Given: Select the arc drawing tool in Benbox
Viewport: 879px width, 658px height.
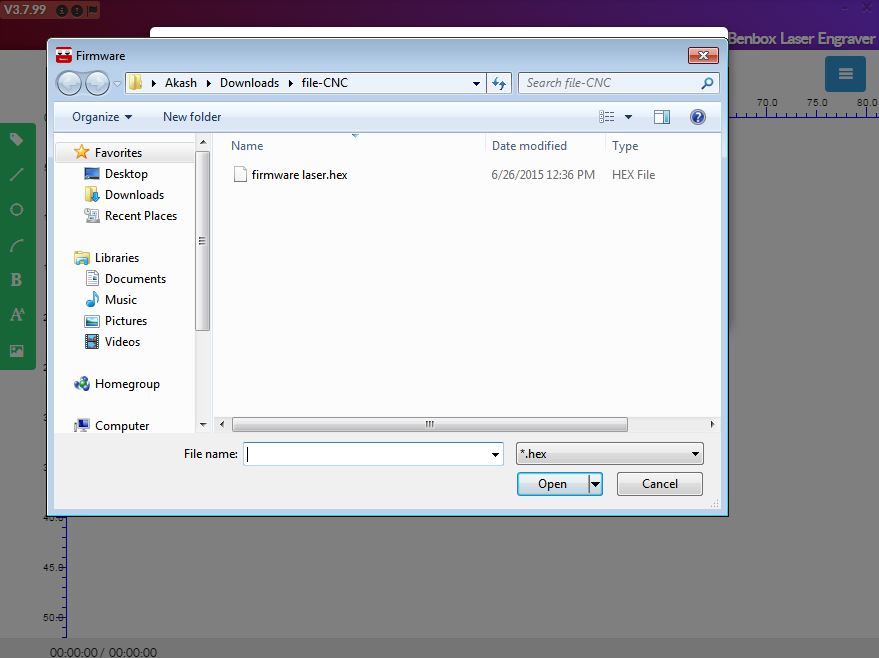Looking at the screenshot, I should click(x=16, y=245).
